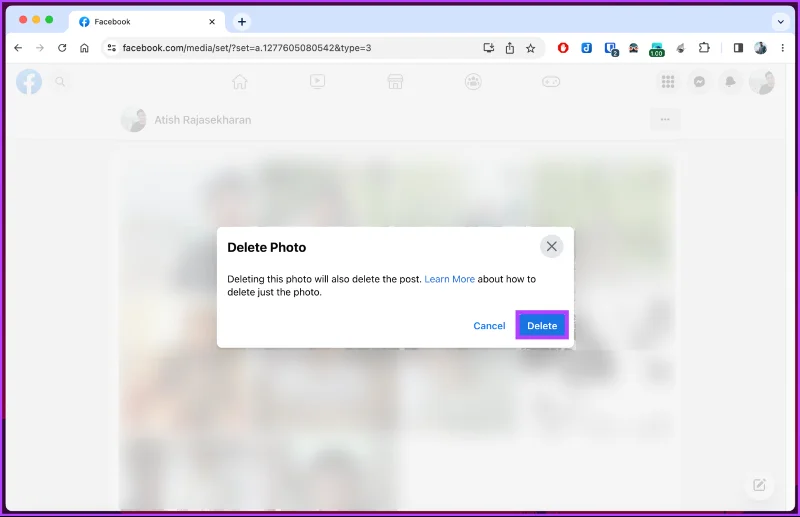The width and height of the screenshot is (800, 517).
Task: Open Facebook Video tab
Action: click(x=317, y=82)
